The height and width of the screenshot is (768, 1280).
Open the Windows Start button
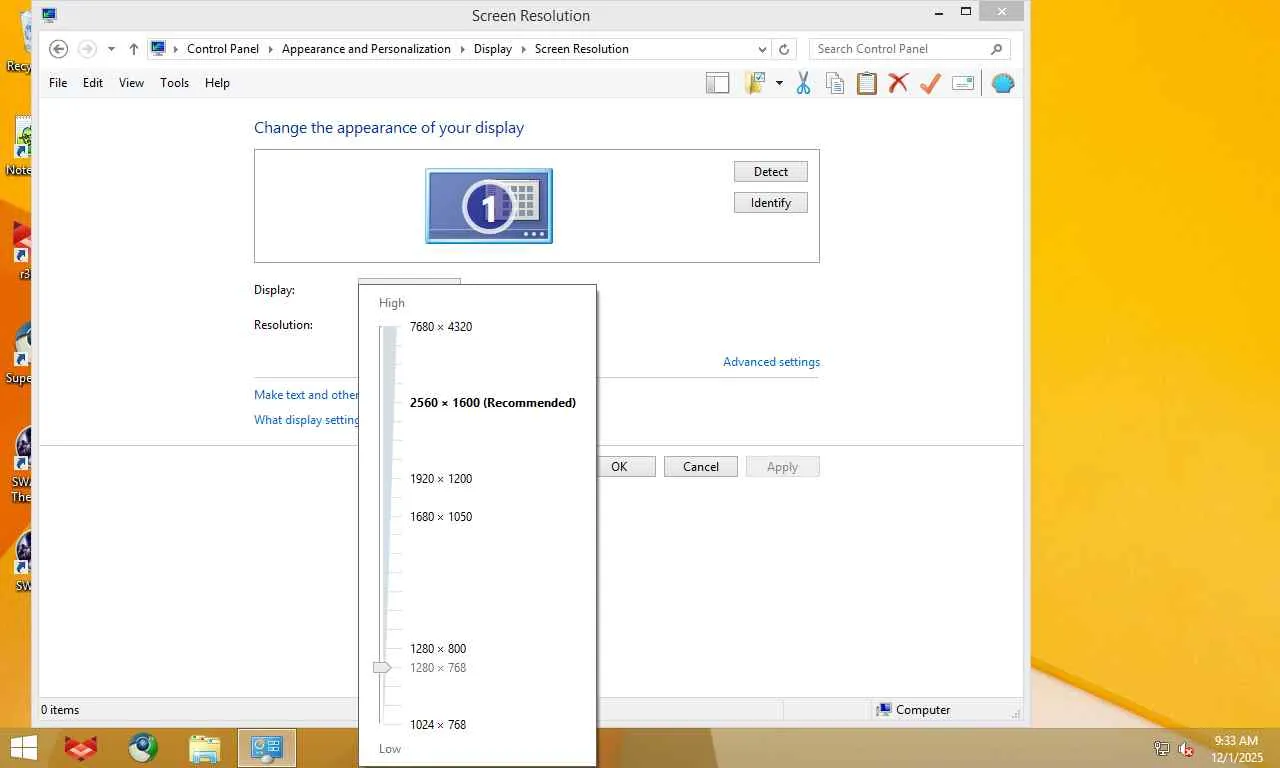(23, 748)
